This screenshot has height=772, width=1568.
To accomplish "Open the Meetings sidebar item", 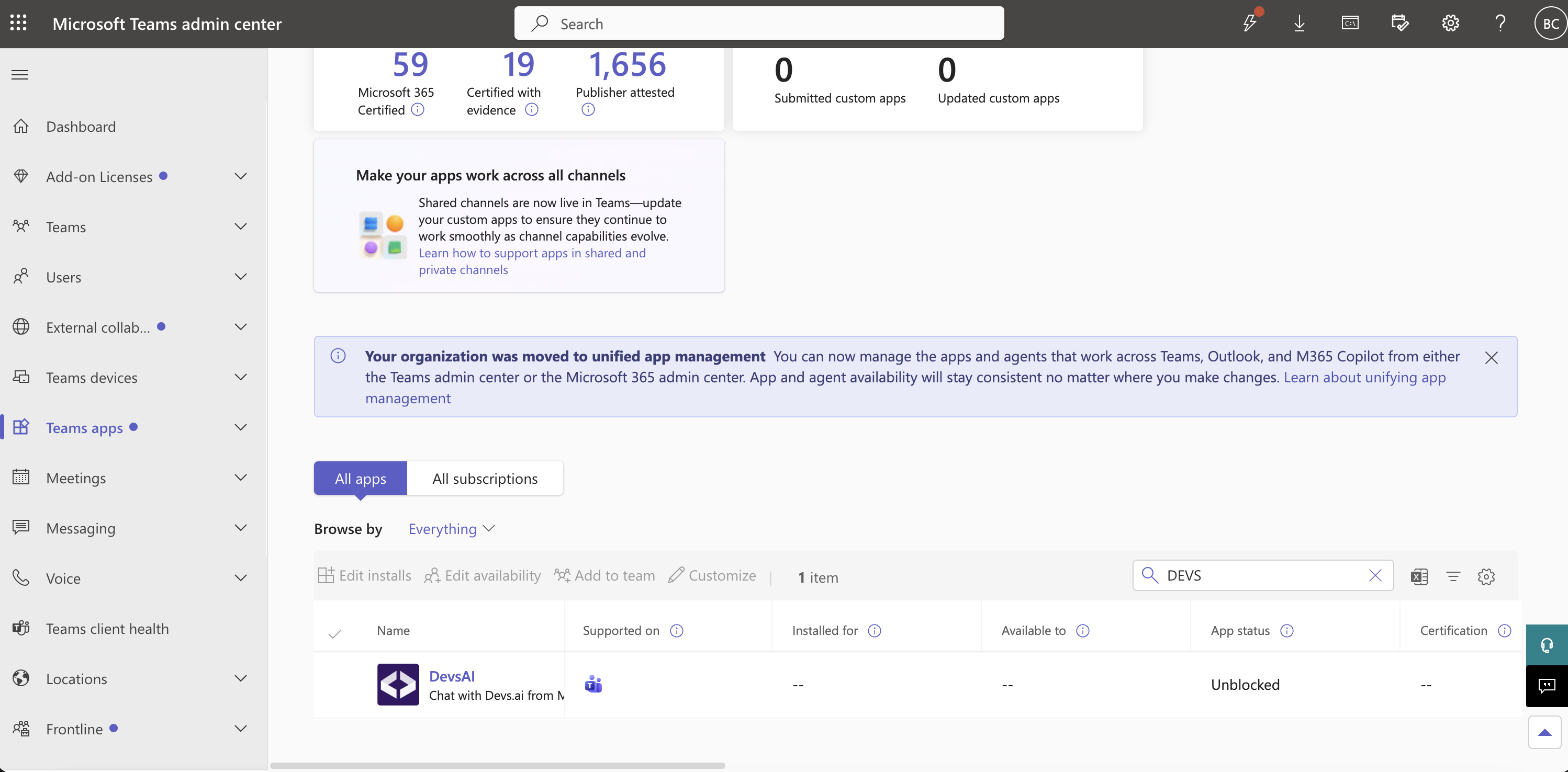I will [x=76, y=478].
